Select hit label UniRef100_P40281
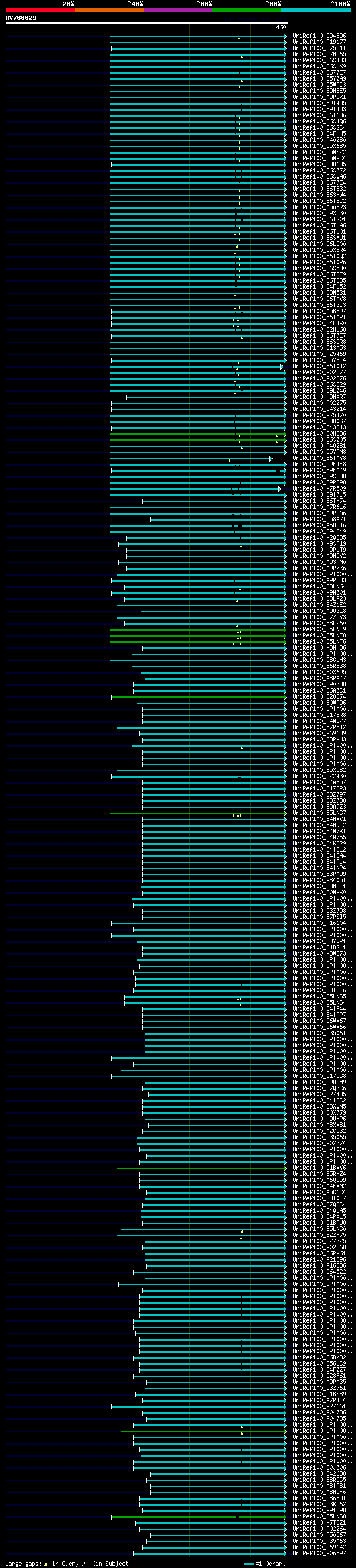 319,446
